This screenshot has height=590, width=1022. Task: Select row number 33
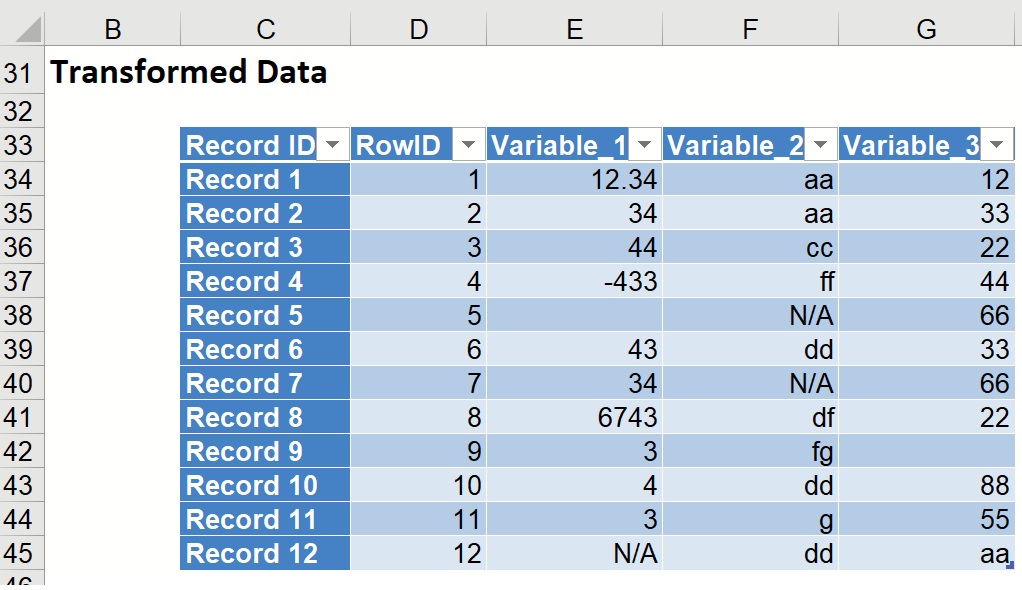tap(20, 143)
